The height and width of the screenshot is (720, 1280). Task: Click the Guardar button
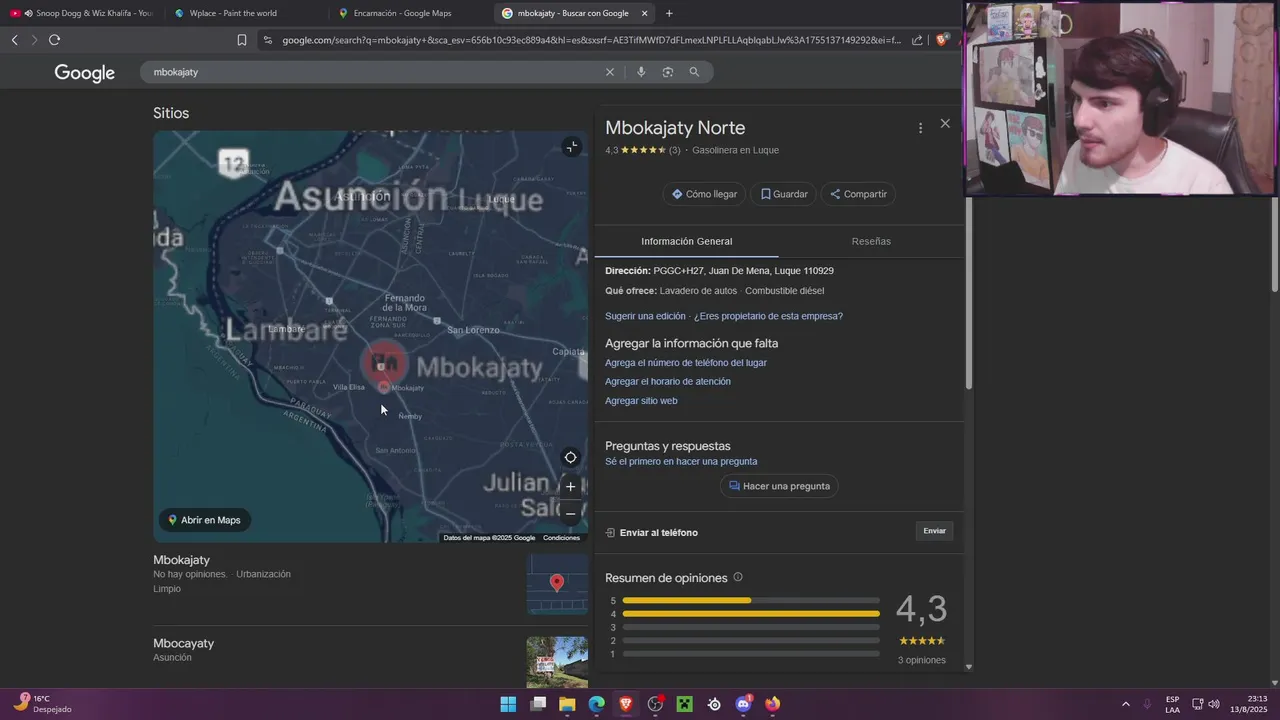click(784, 194)
